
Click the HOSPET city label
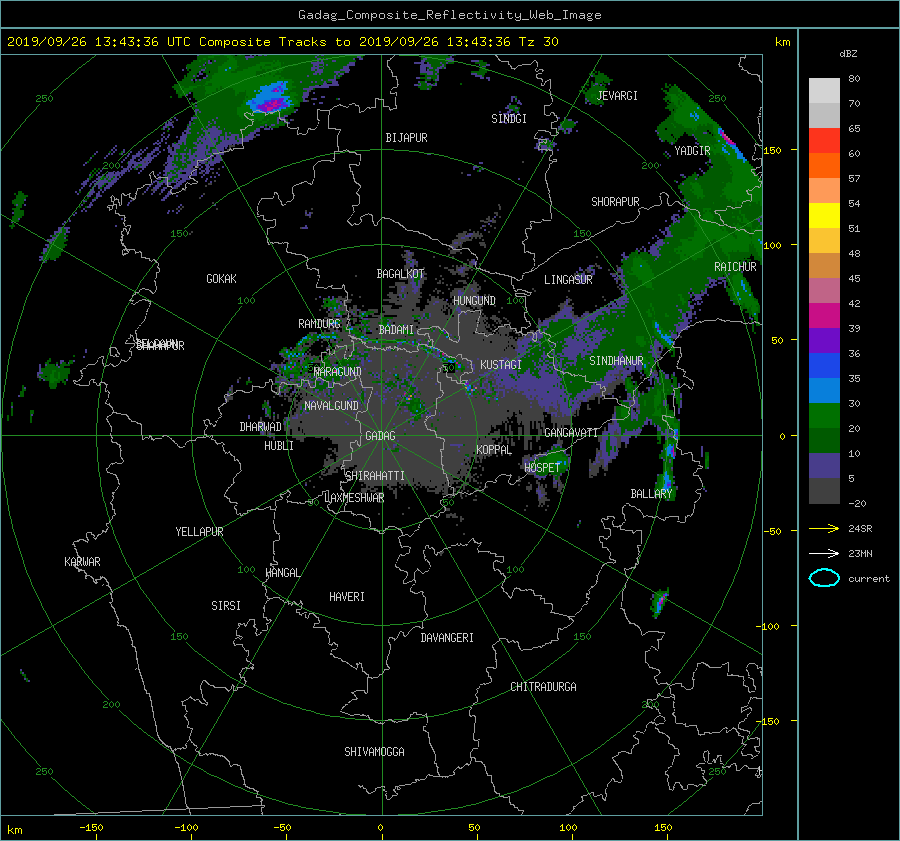coord(542,468)
